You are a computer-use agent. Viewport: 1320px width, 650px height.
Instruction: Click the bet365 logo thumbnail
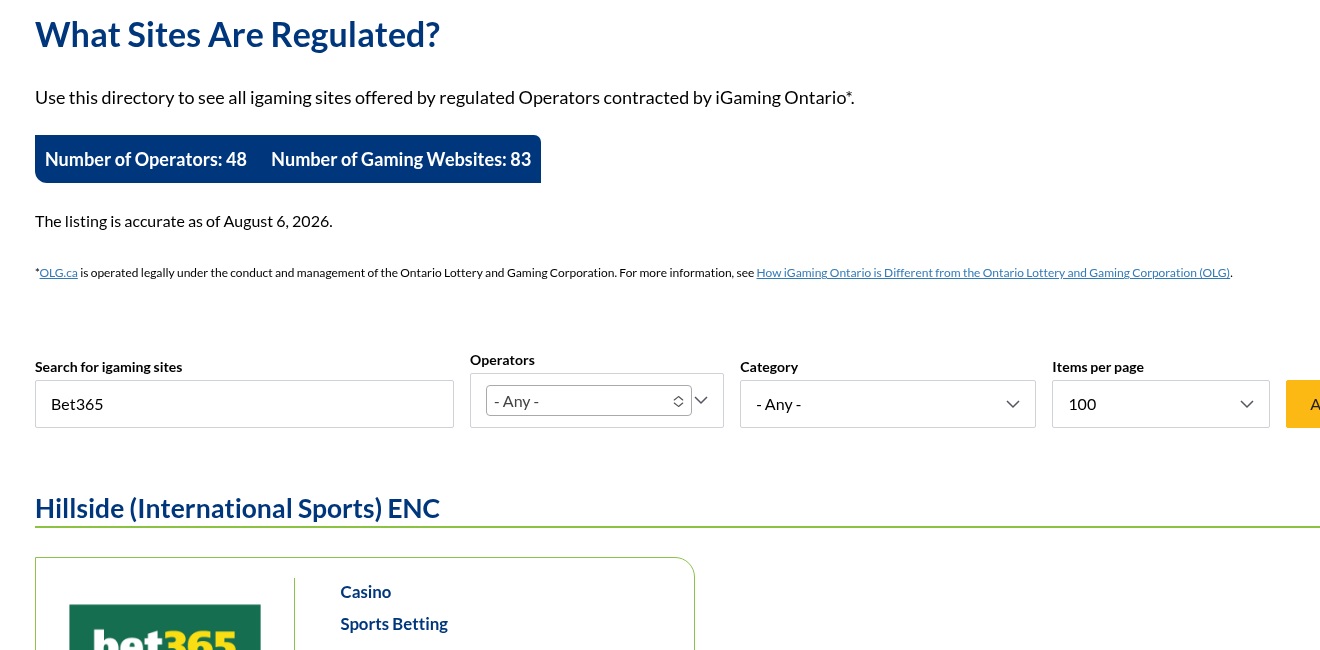tap(165, 627)
